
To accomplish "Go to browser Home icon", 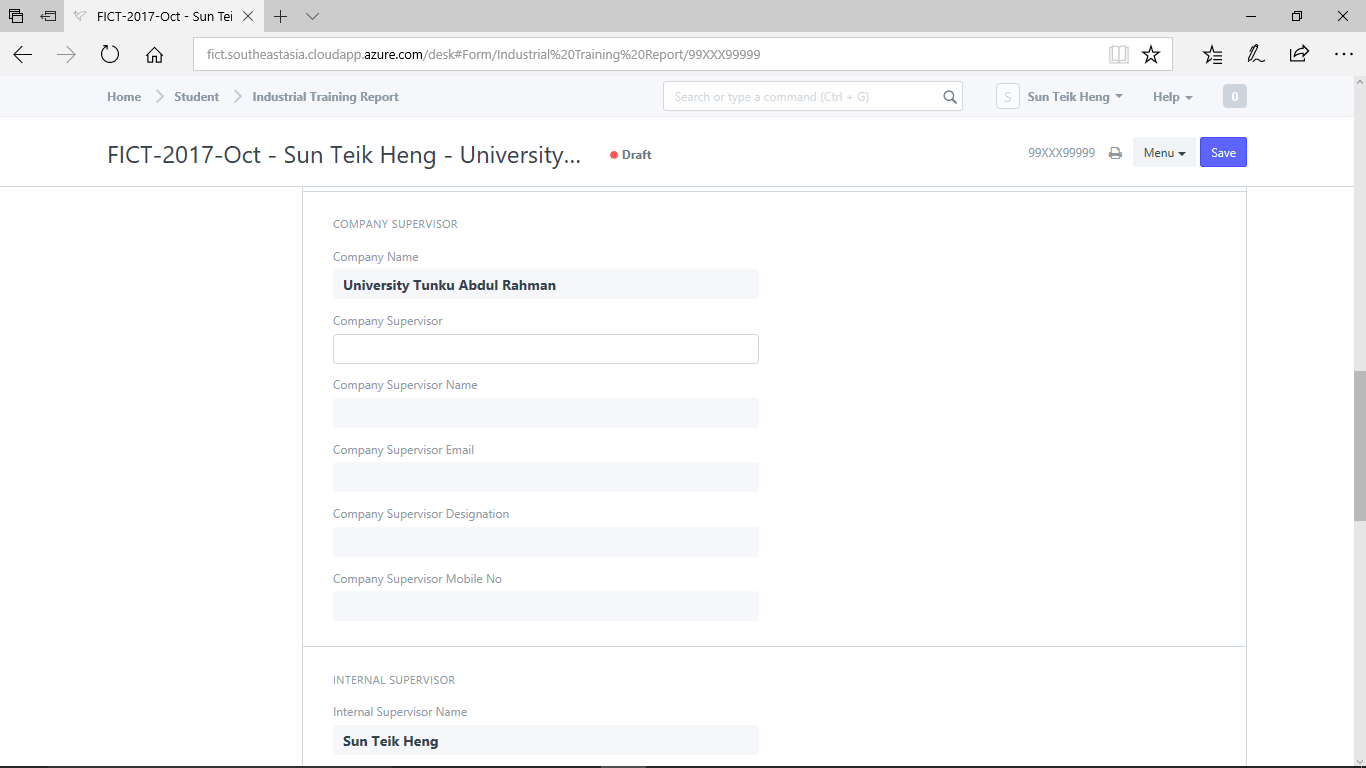I will click(x=154, y=55).
